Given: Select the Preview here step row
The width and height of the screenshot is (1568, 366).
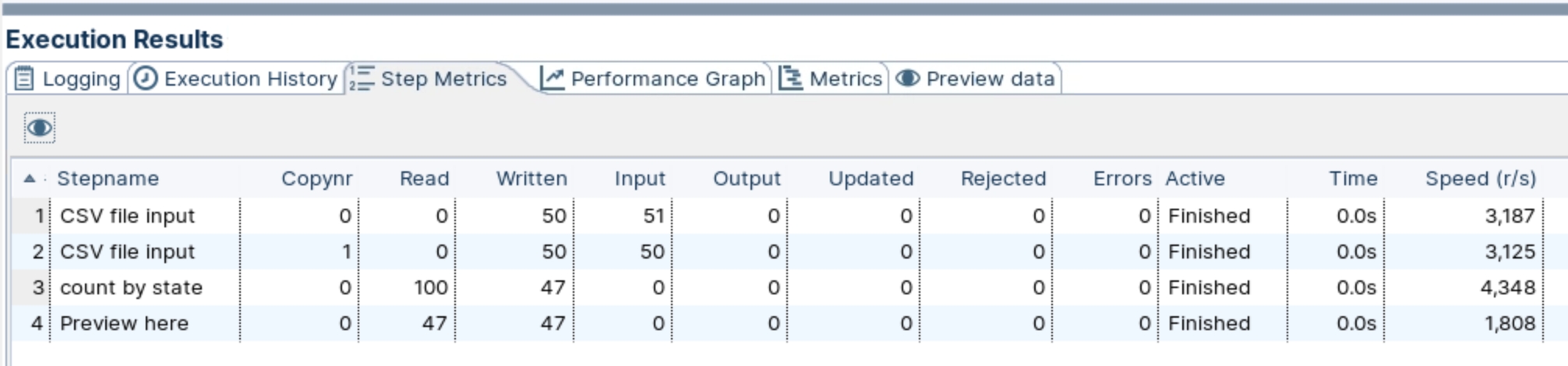Looking at the screenshot, I should pyautogui.click(x=124, y=323).
